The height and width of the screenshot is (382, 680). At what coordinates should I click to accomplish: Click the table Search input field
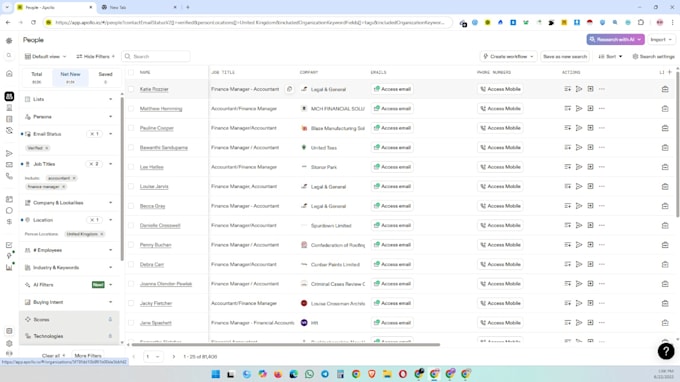(156, 56)
